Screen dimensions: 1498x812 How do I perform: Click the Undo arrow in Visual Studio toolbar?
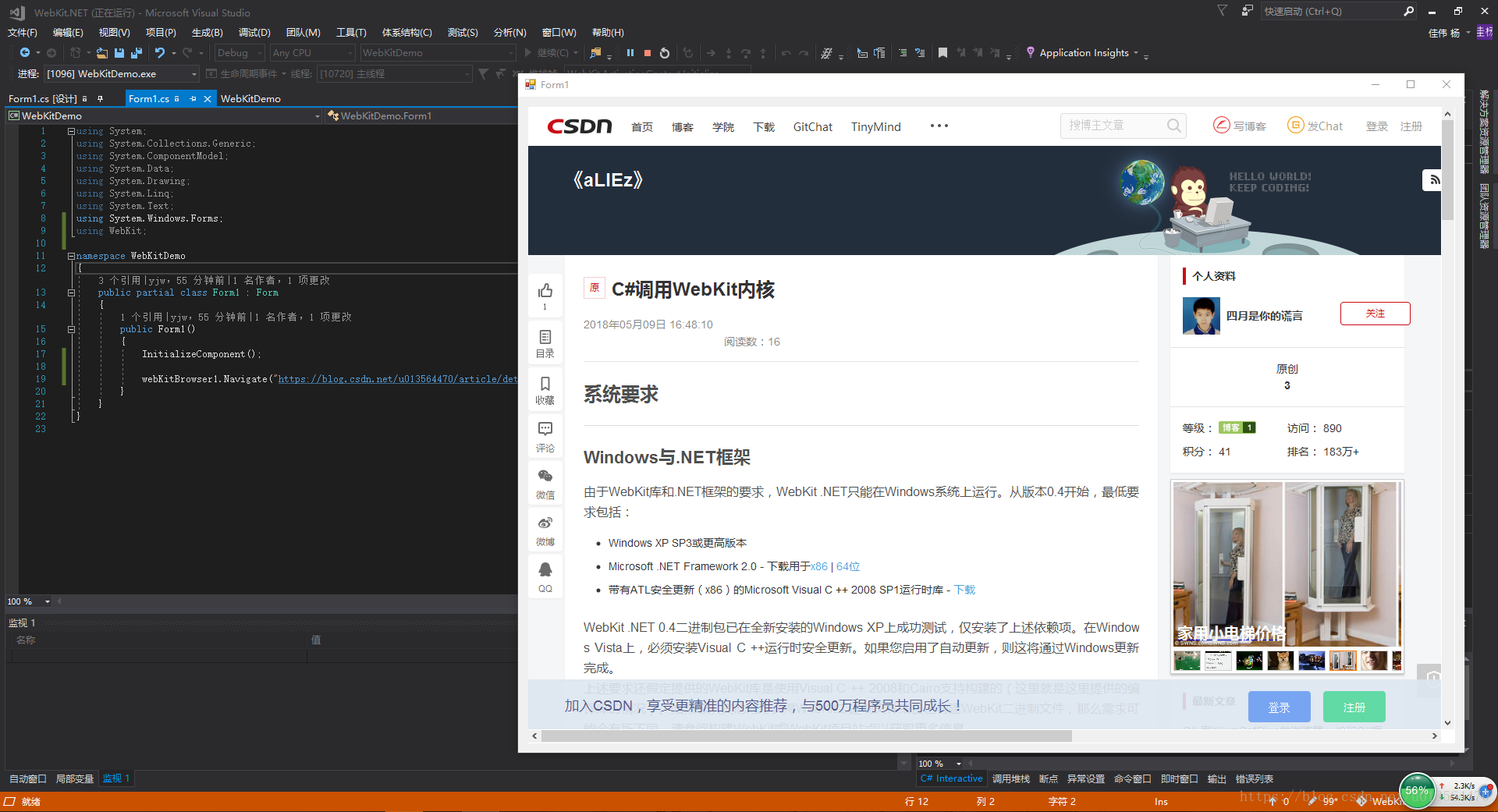pos(160,52)
